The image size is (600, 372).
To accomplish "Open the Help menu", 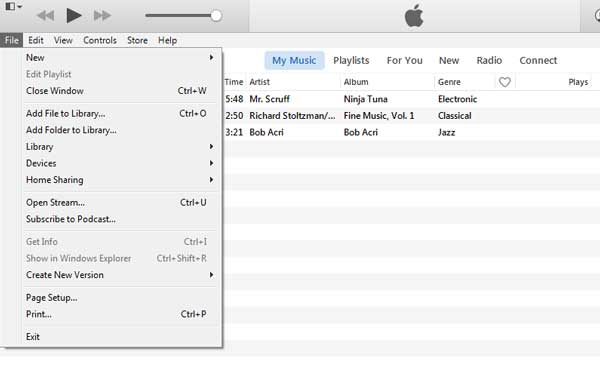I will pos(167,40).
